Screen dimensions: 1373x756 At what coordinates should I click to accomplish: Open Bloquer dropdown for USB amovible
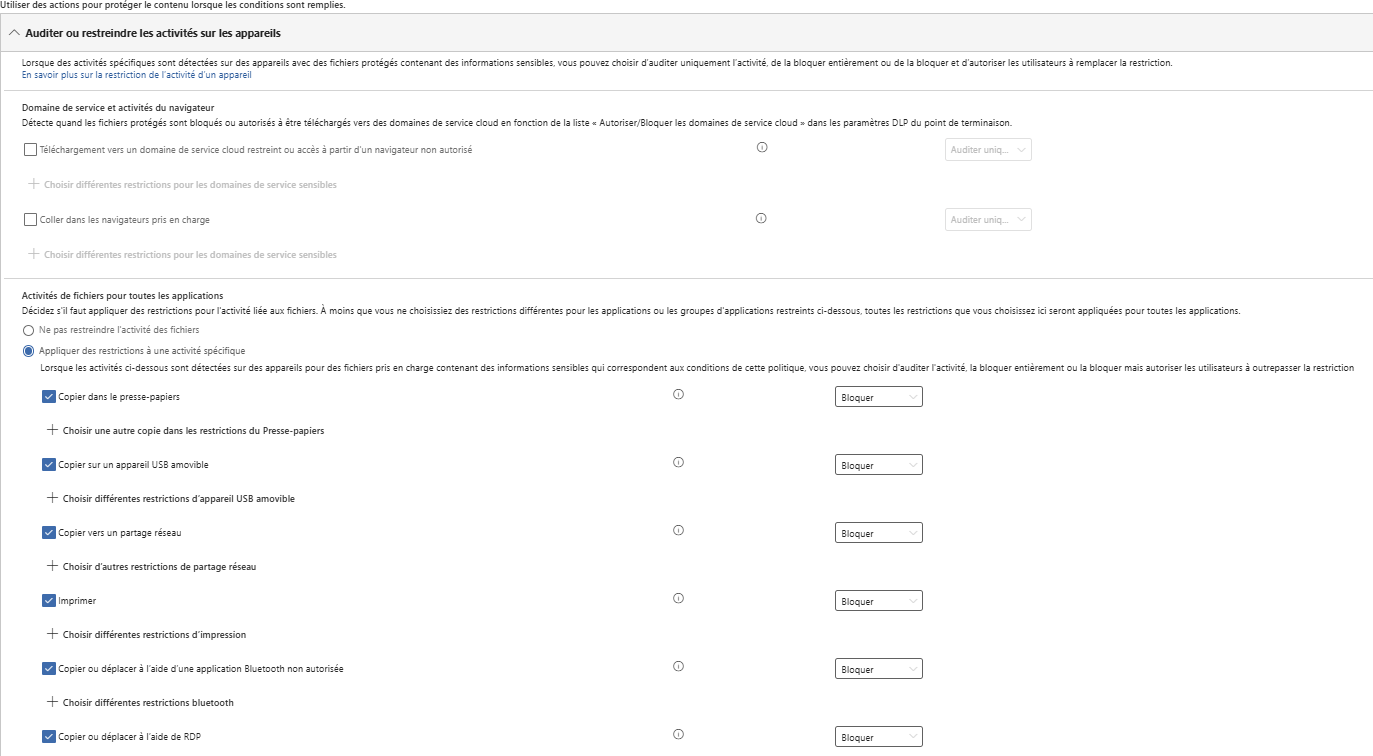click(x=878, y=465)
